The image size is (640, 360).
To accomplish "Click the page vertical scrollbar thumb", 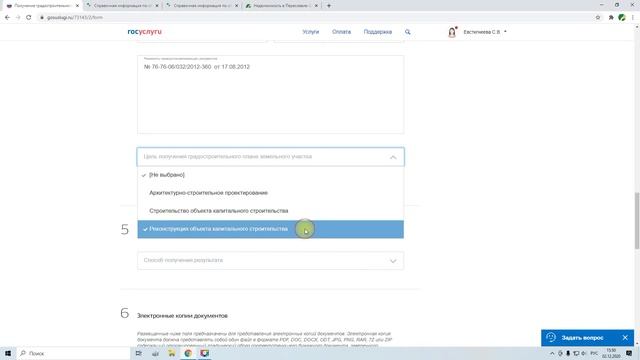I will coord(637,220).
